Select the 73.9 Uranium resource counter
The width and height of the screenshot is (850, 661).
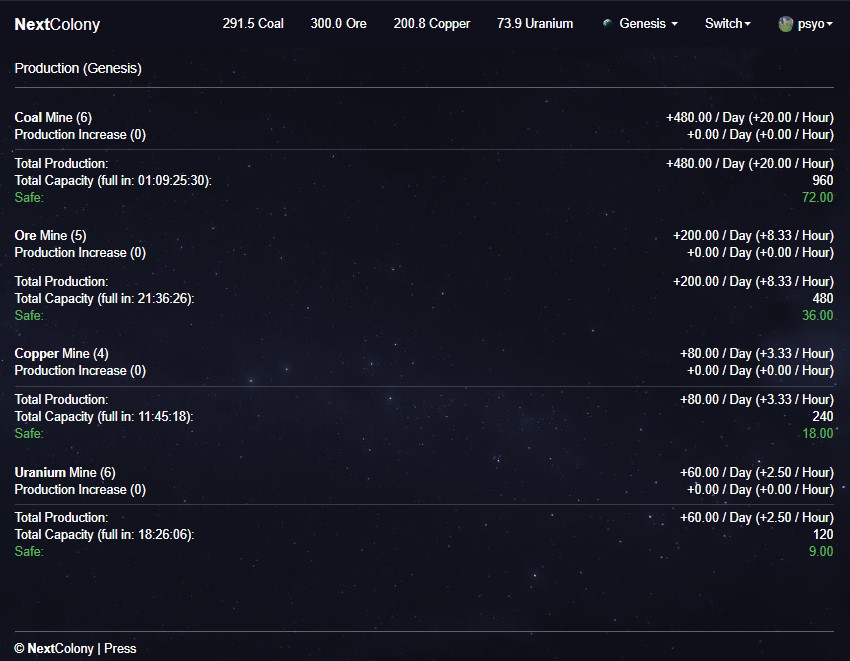pos(534,23)
